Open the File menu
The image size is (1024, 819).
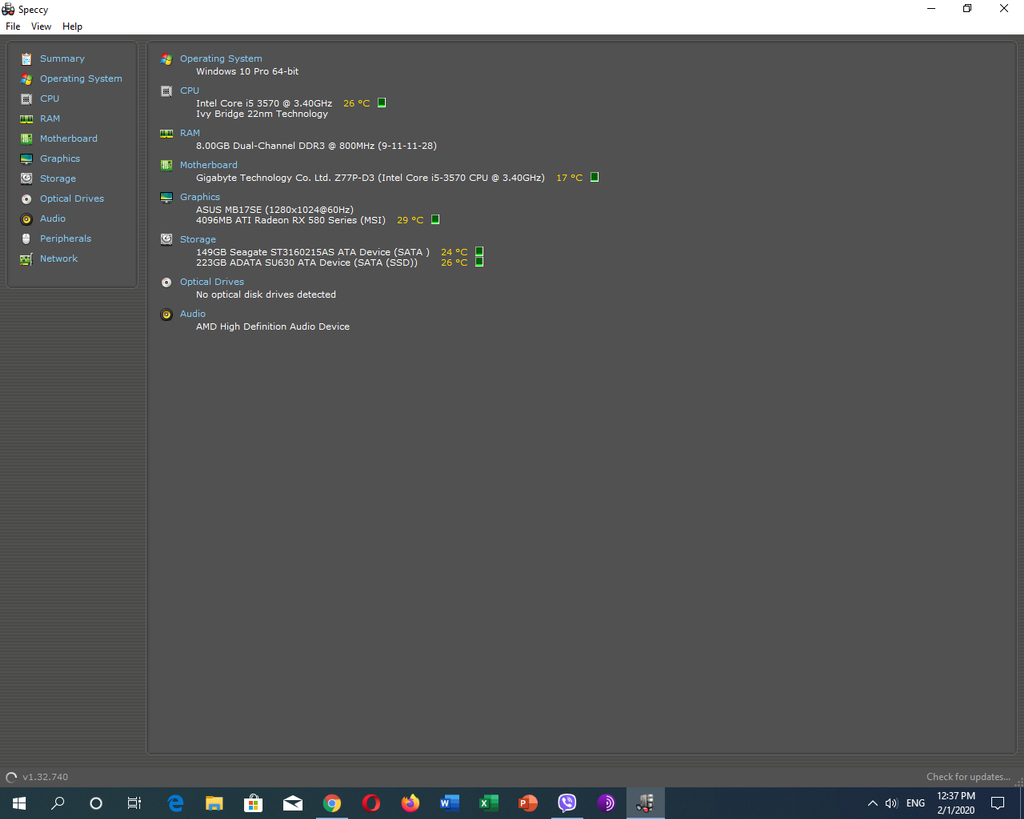coord(13,26)
